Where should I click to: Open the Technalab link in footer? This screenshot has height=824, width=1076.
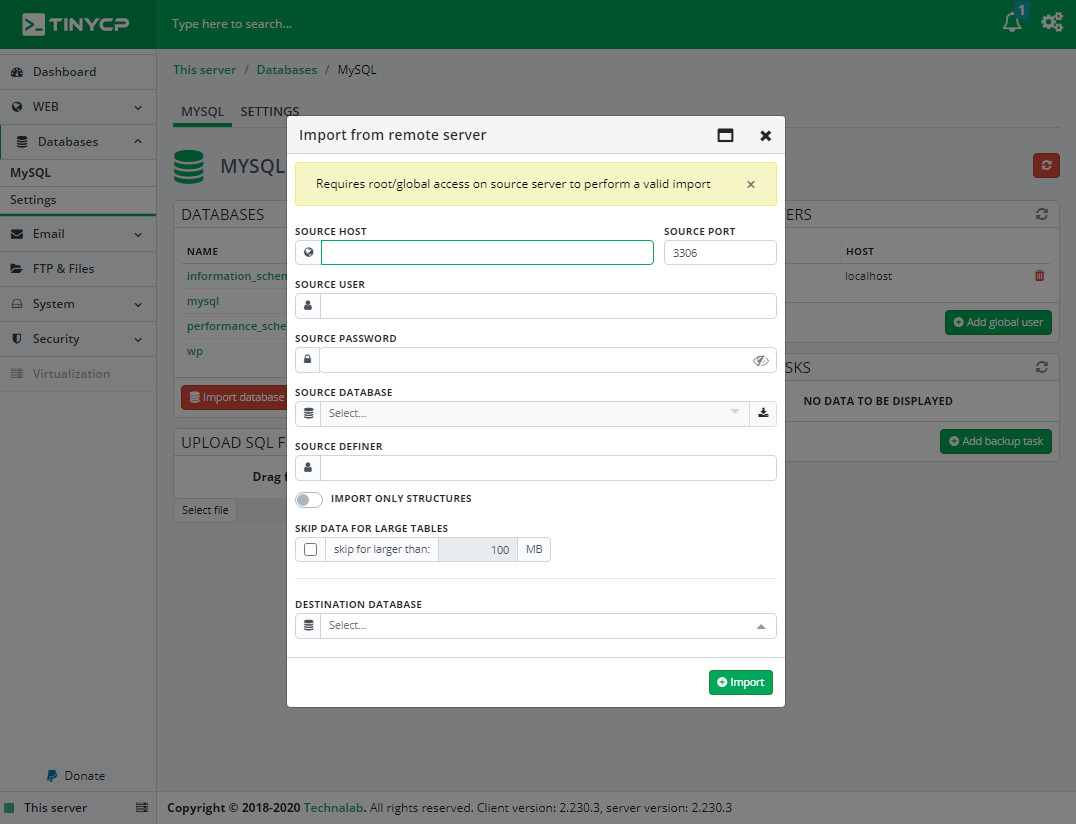click(334, 808)
